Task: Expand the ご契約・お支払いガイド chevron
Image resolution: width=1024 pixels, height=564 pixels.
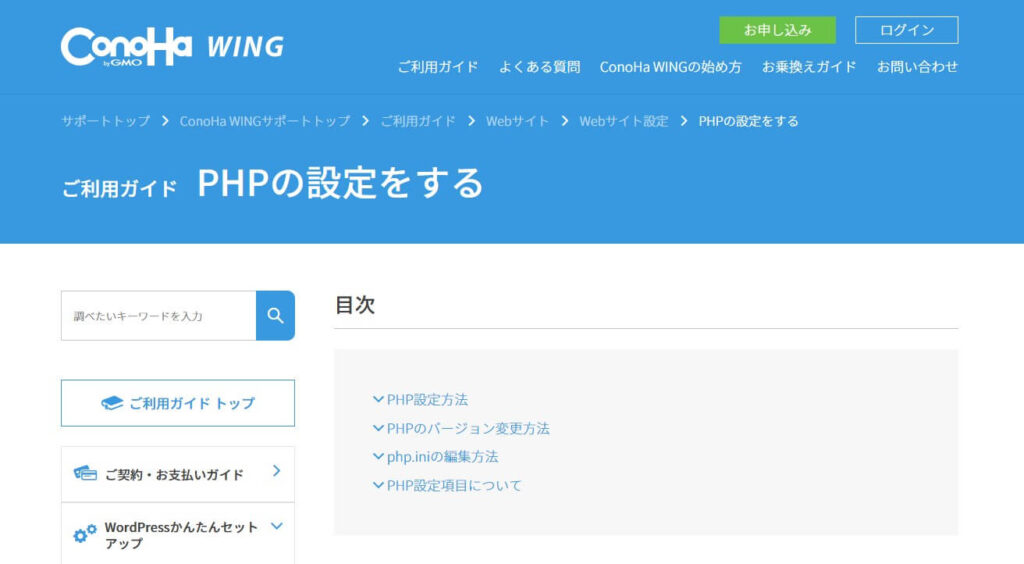Action: [277, 471]
